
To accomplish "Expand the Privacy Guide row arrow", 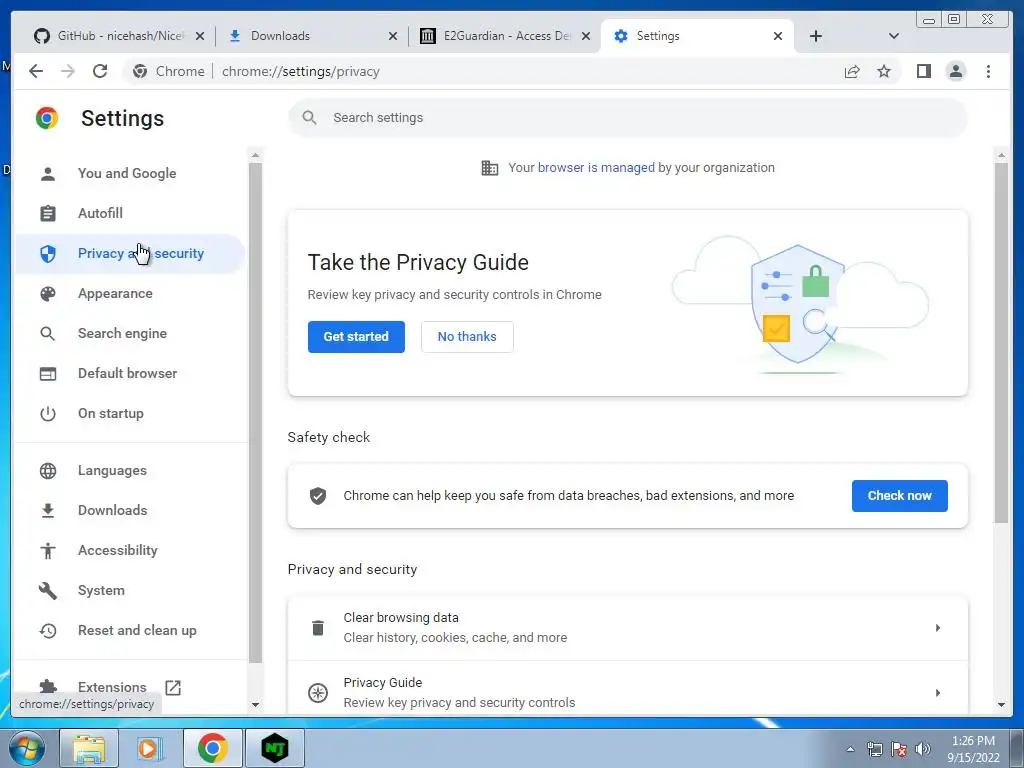I will (x=938, y=692).
